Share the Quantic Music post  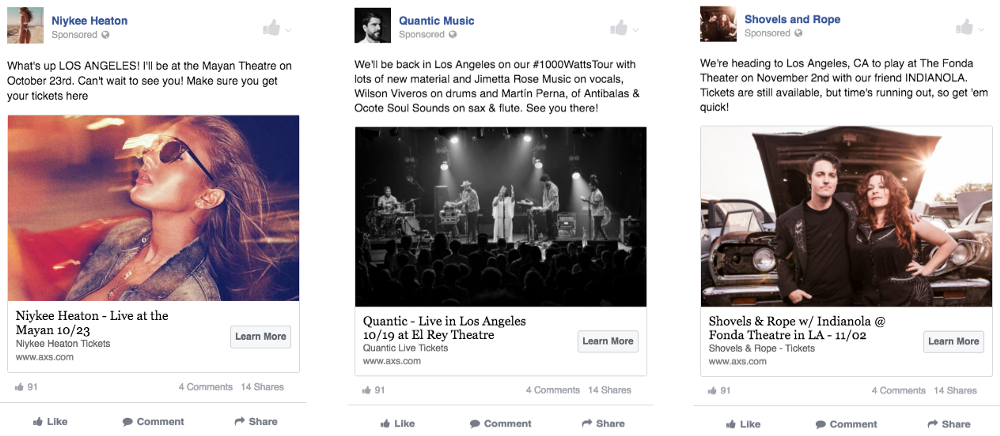click(x=603, y=423)
